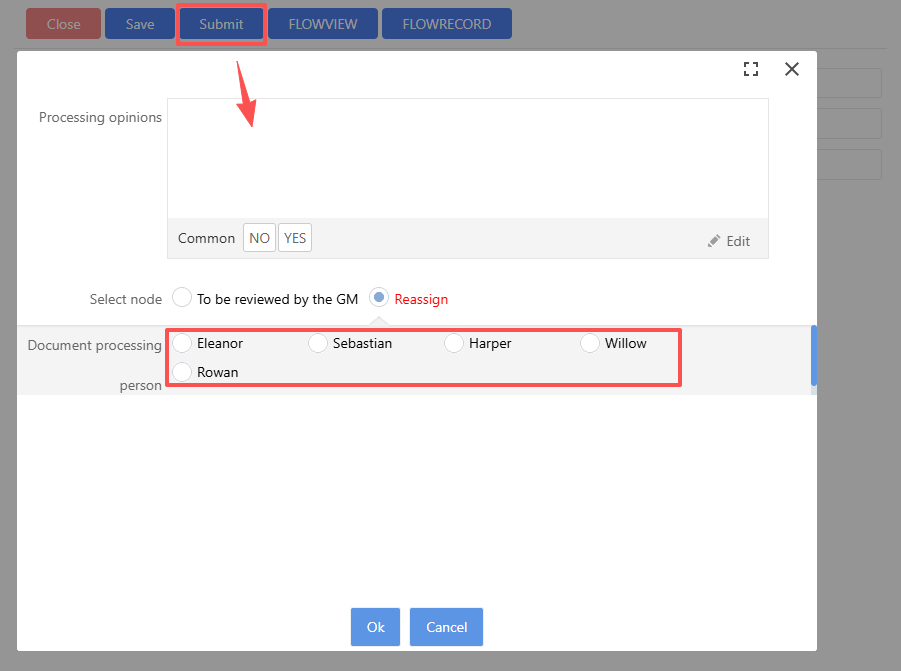Click the Save toolbar button
This screenshot has height=671, width=901.
tap(140, 24)
